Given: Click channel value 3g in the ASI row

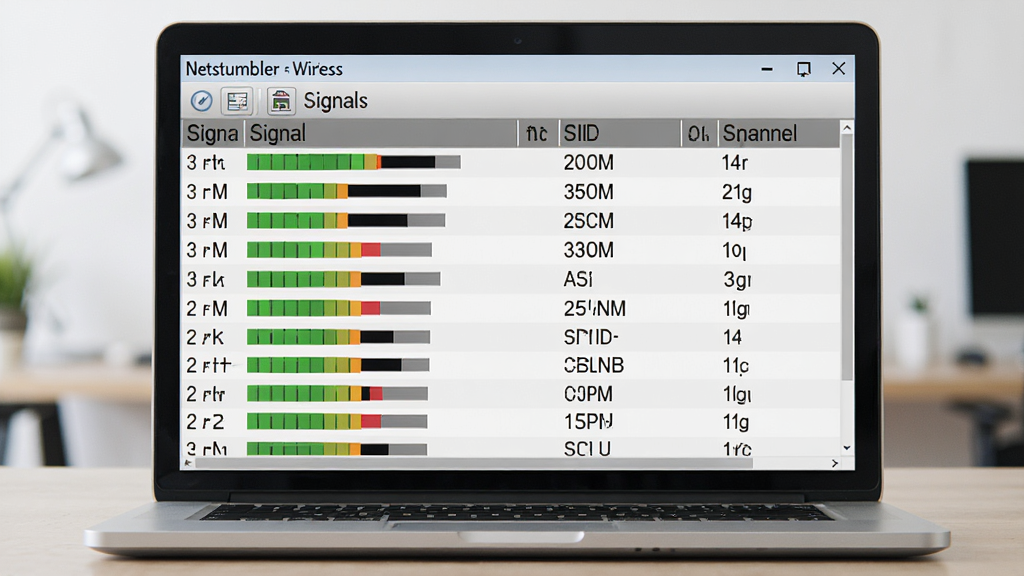Looking at the screenshot, I should click(737, 280).
